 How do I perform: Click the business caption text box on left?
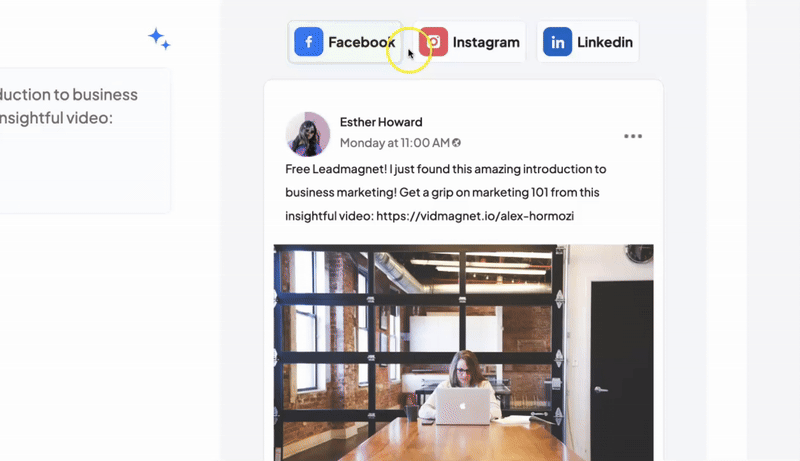coord(84,141)
